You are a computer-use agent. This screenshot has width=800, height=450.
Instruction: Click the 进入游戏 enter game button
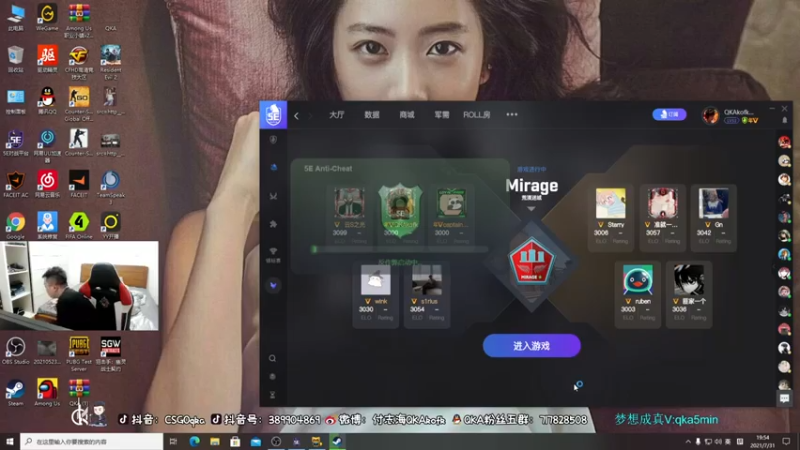(532, 346)
